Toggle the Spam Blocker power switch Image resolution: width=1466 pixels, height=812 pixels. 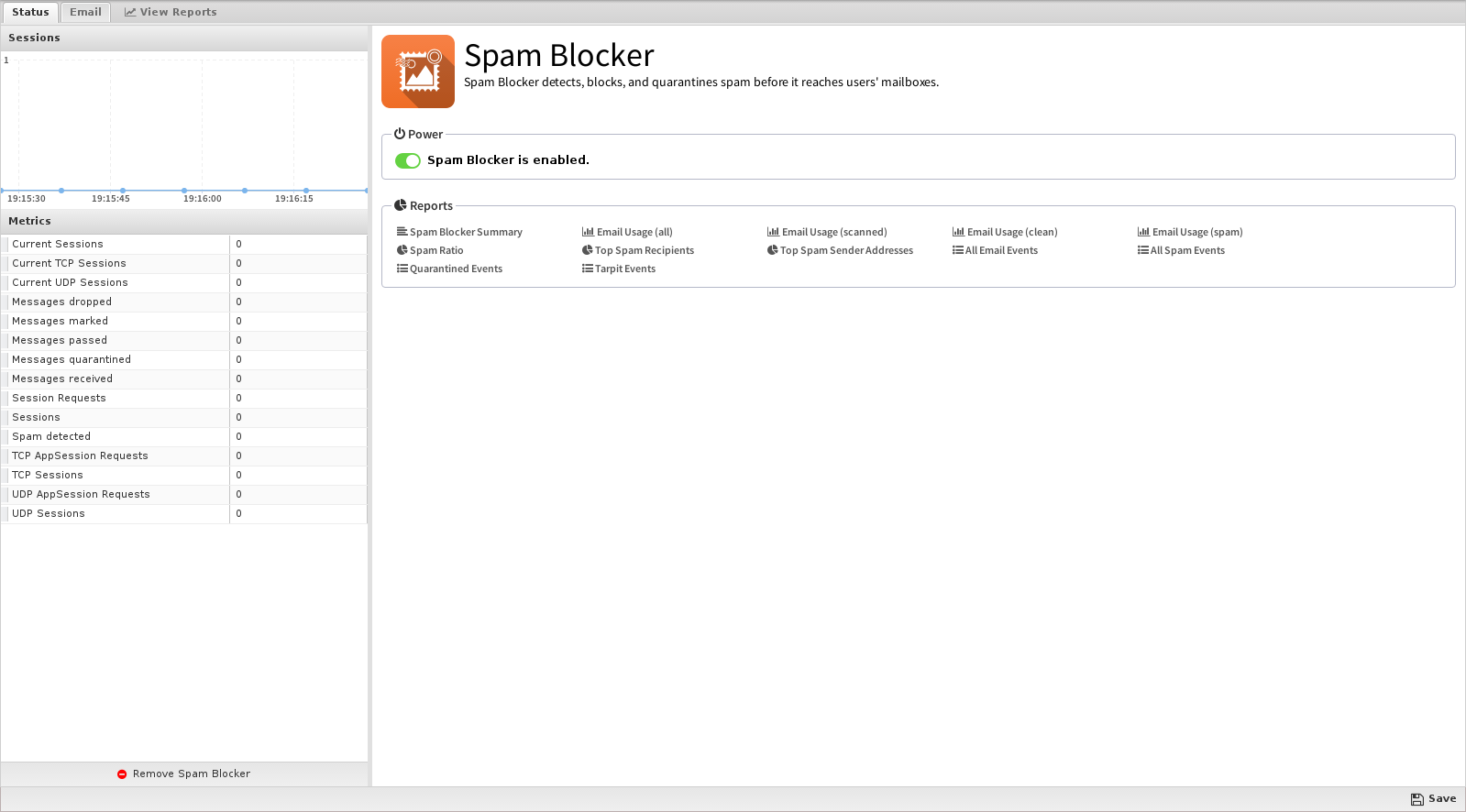pyautogui.click(x=408, y=160)
